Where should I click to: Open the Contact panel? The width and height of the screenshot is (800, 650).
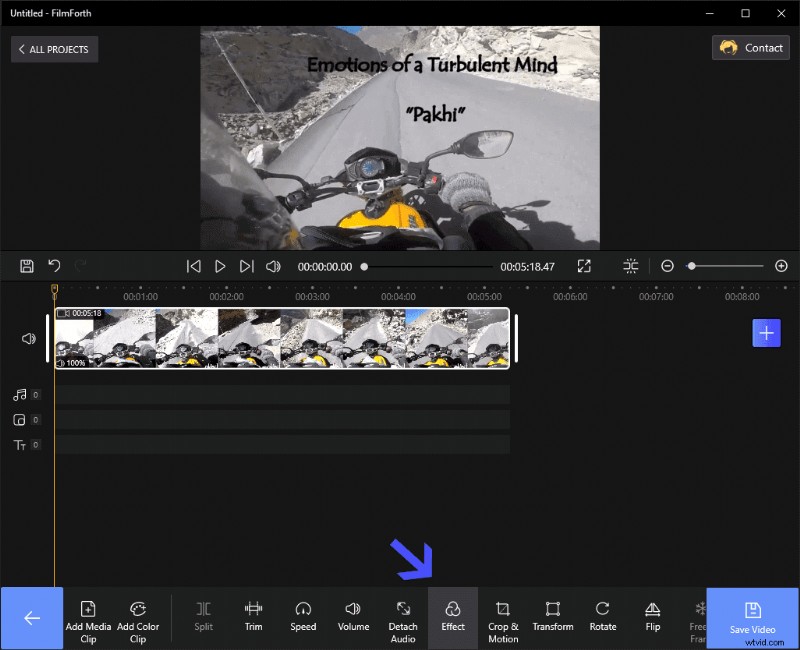(750, 47)
